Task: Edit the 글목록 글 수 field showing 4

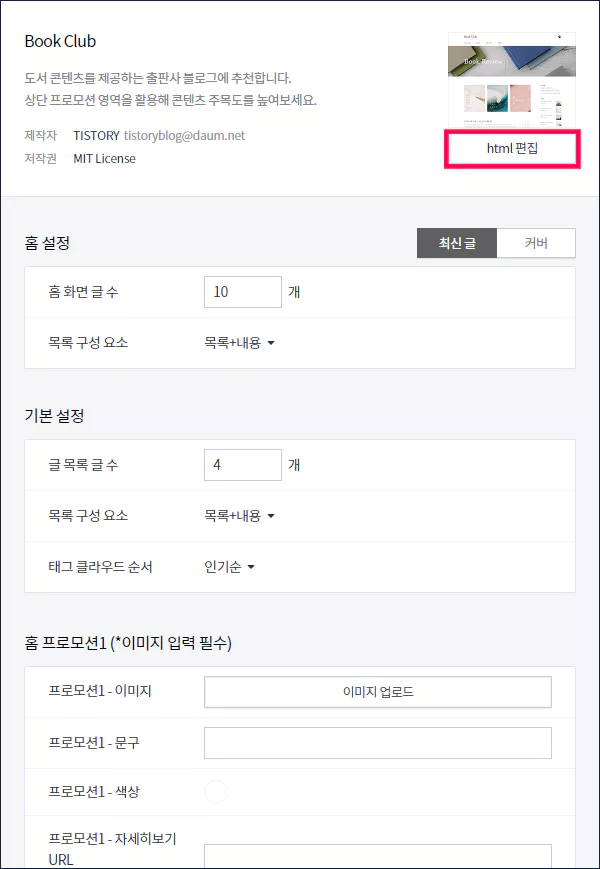Action: (x=242, y=464)
